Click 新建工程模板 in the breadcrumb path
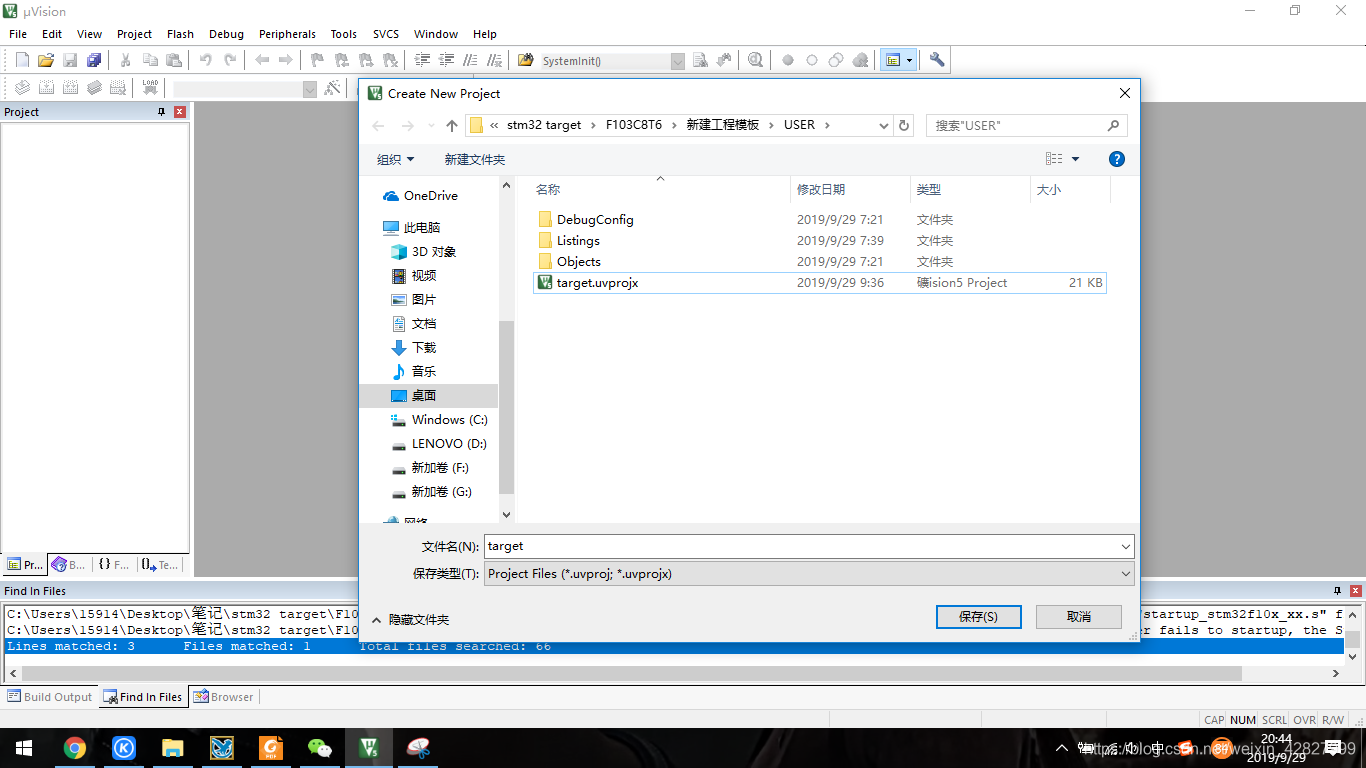Viewport: 1366px width, 768px height. point(723,125)
